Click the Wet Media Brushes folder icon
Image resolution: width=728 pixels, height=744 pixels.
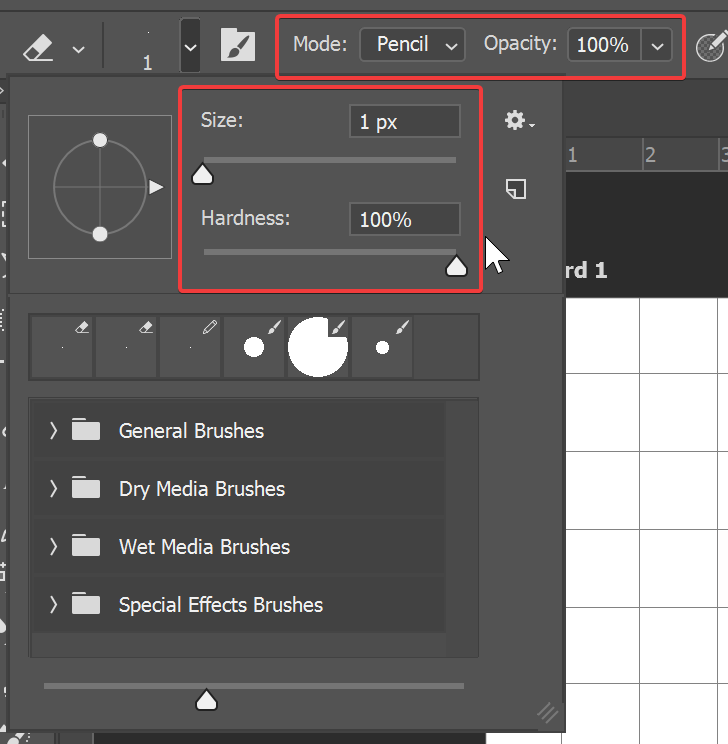(86, 545)
